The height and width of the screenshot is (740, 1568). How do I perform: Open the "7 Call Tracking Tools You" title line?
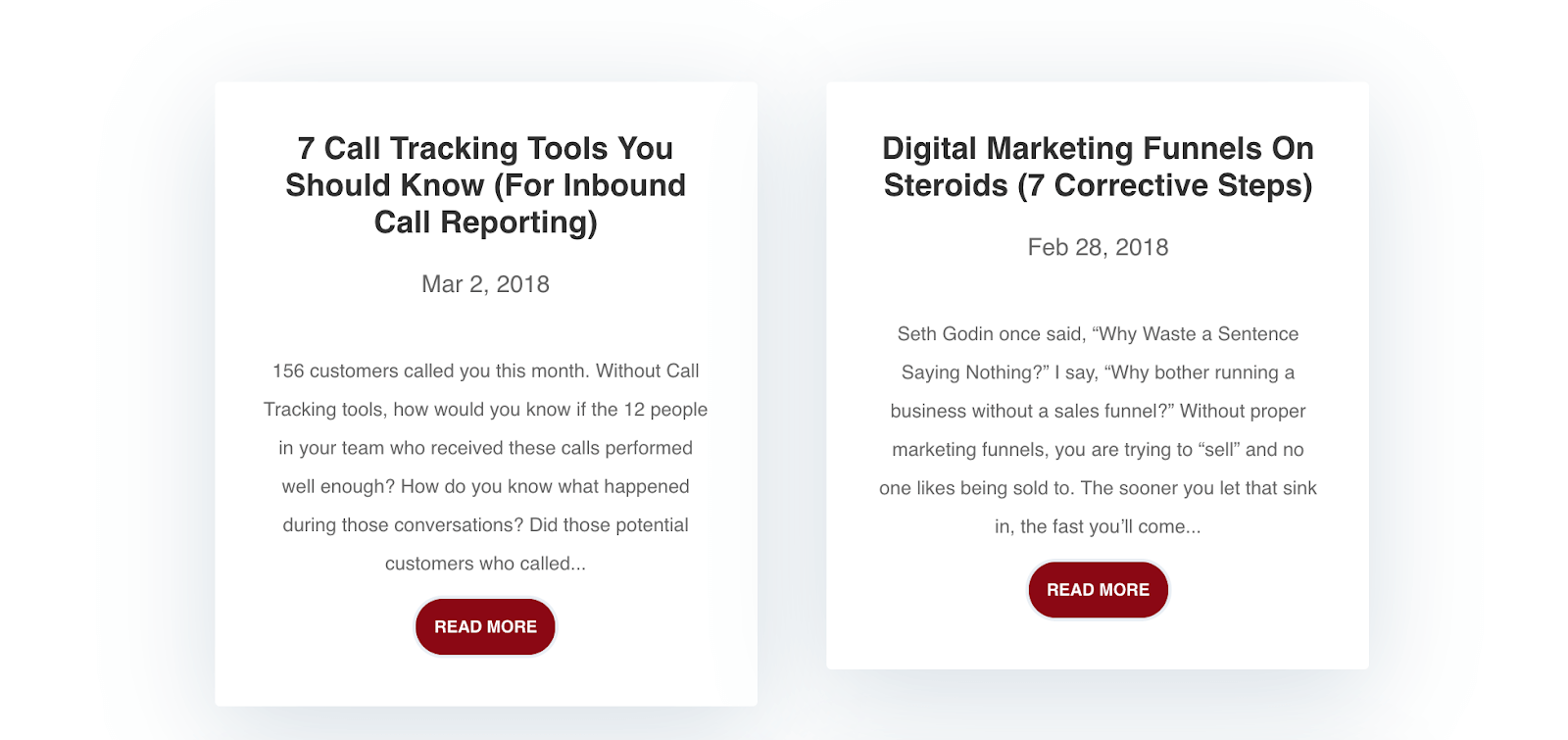click(485, 149)
